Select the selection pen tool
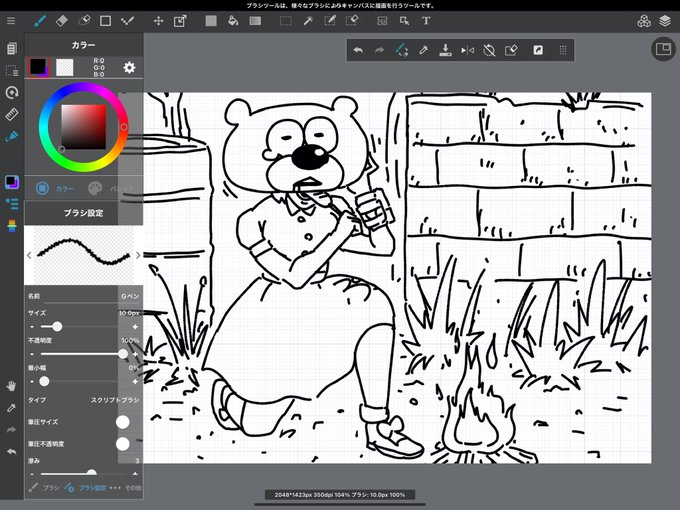 coord(330,21)
